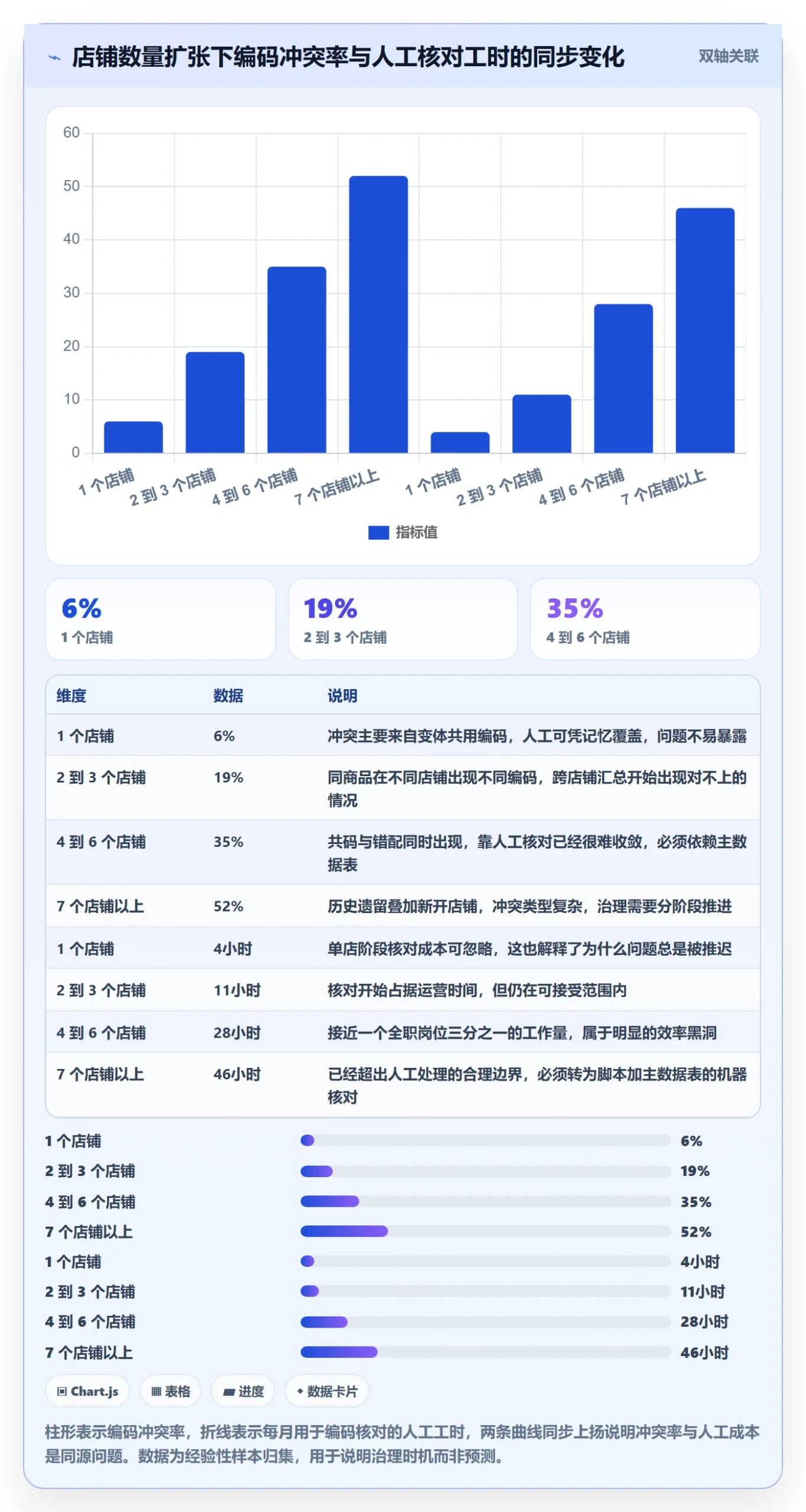This screenshot has width=806, height=1512.
Task: Click the progress bar labeled 35%
Action: pos(485,1201)
